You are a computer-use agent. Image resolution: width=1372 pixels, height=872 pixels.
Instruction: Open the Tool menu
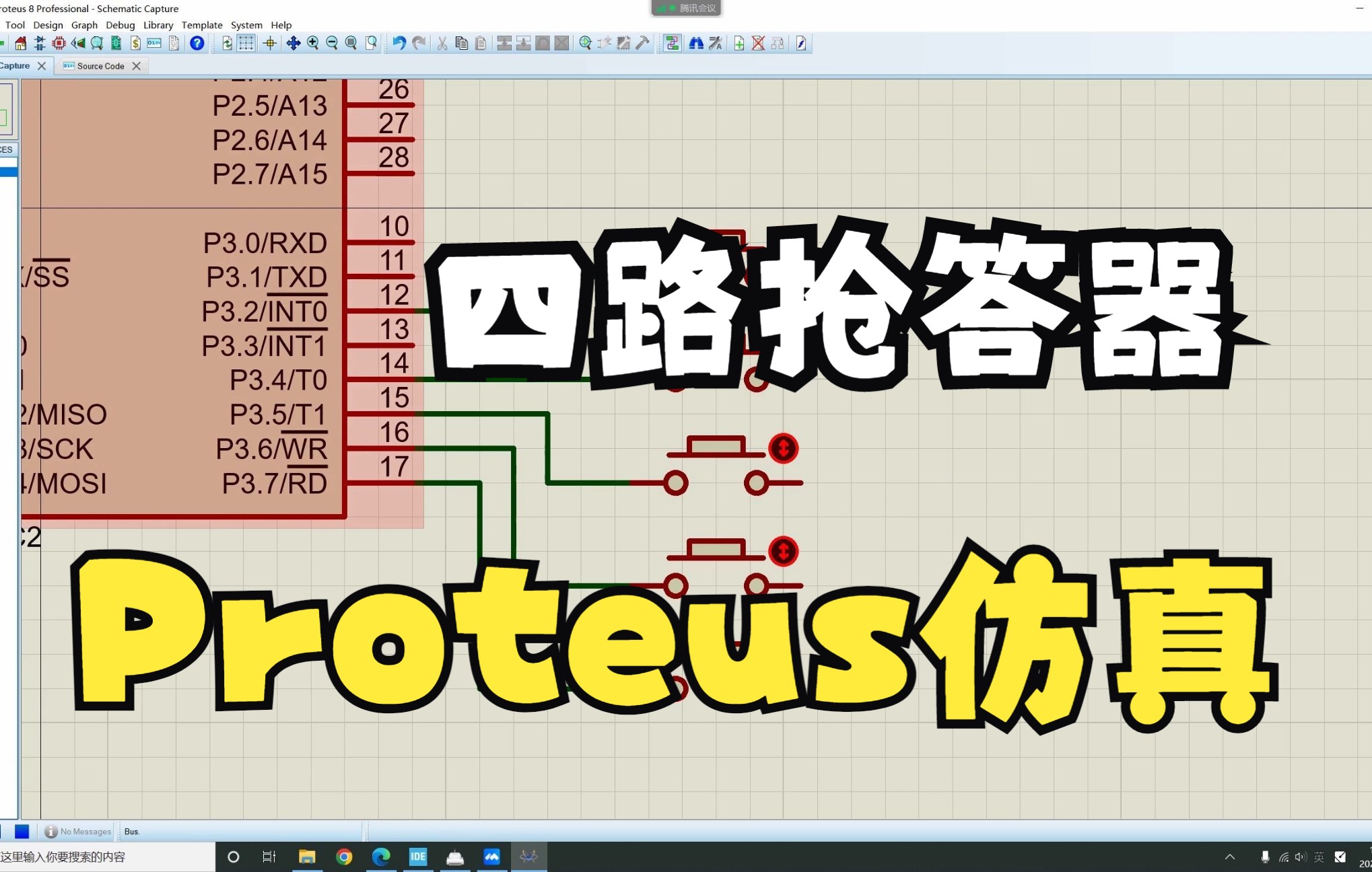tap(15, 25)
